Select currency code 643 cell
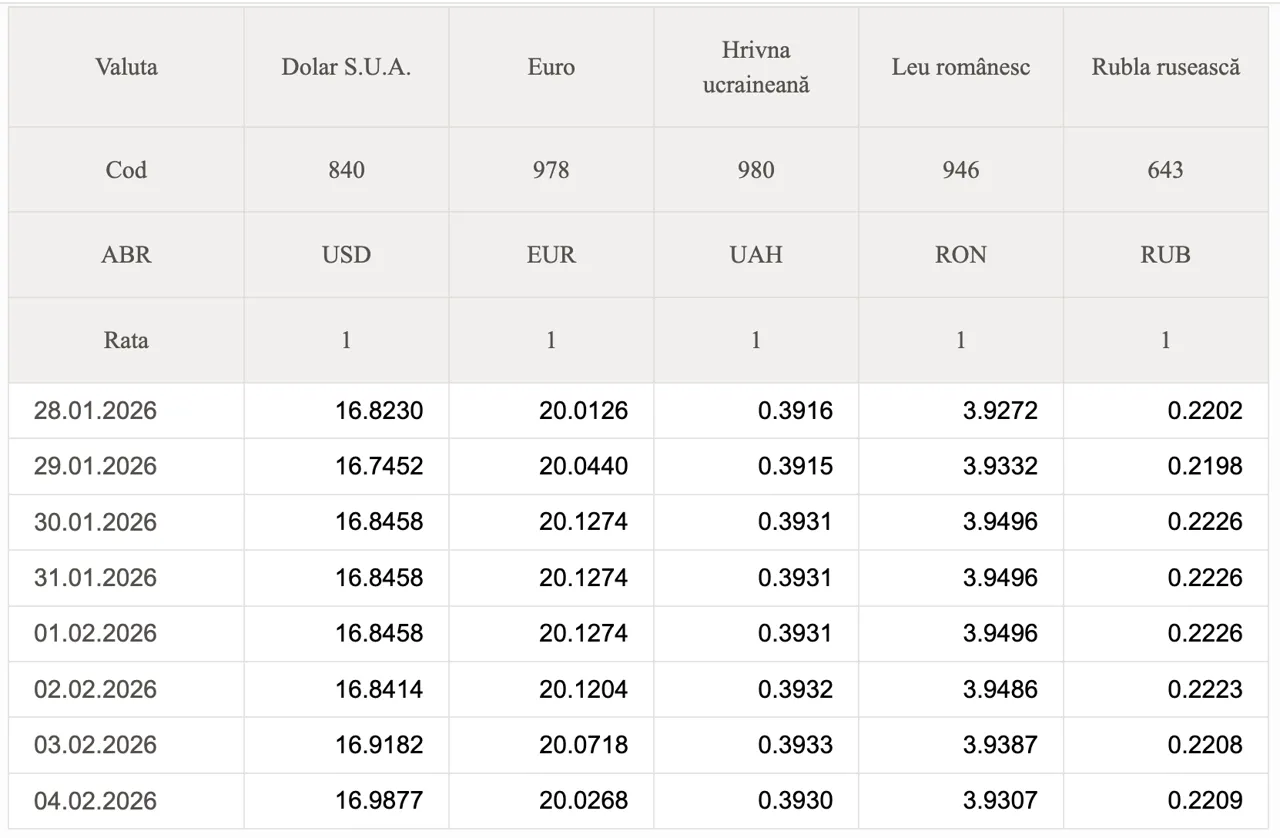The width and height of the screenshot is (1280, 838). pyautogui.click(x=1165, y=170)
